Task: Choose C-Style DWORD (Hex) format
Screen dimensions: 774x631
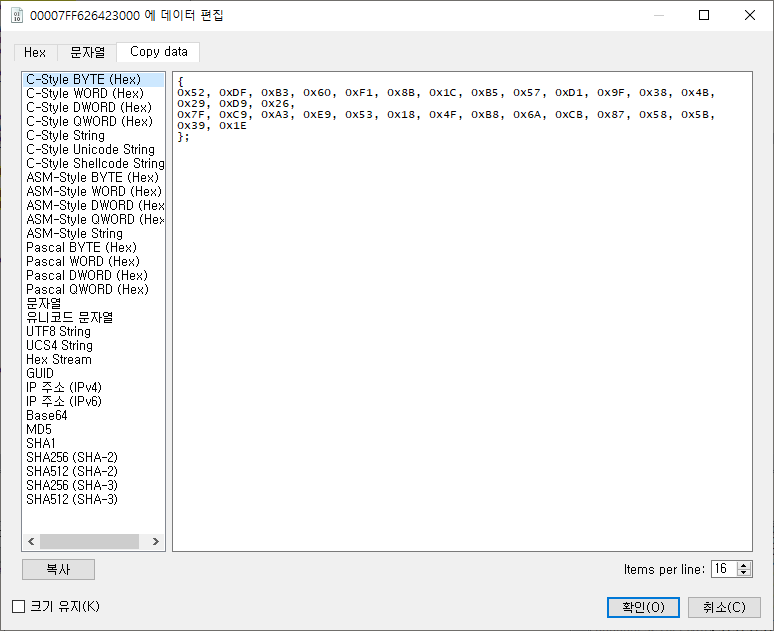Action: 94,107
